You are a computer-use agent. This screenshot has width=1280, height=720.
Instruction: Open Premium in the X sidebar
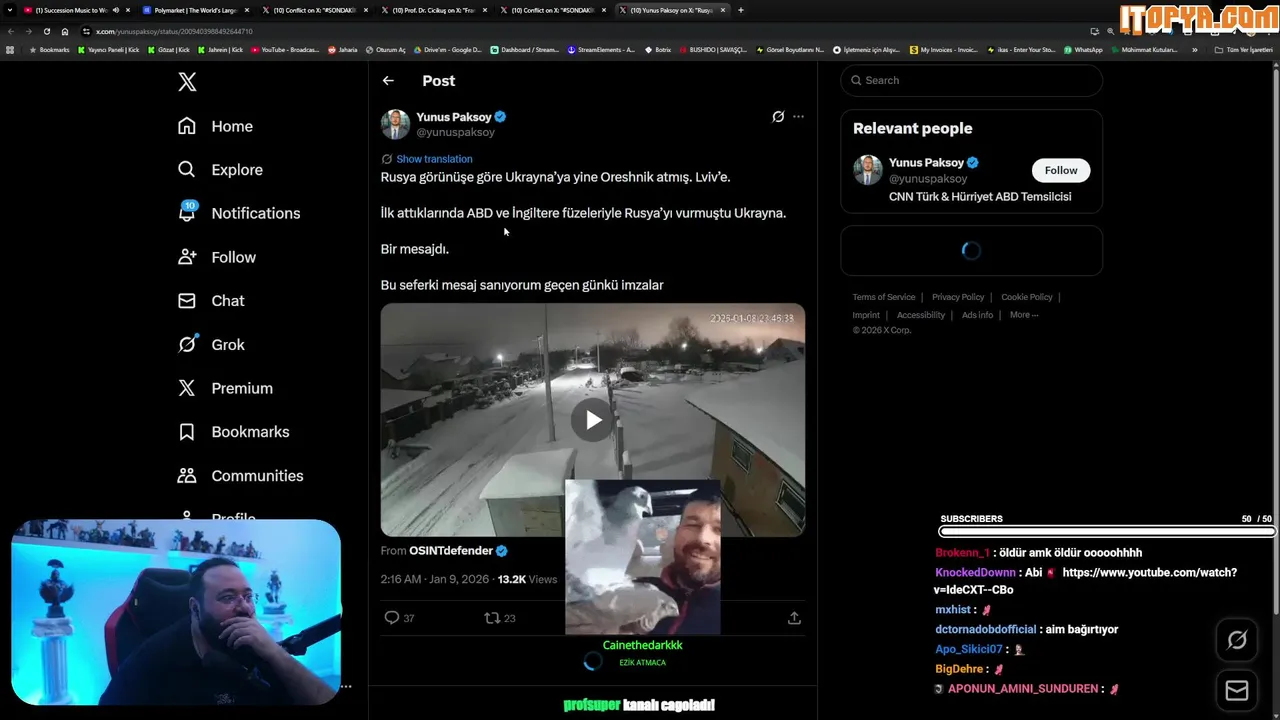point(225,388)
